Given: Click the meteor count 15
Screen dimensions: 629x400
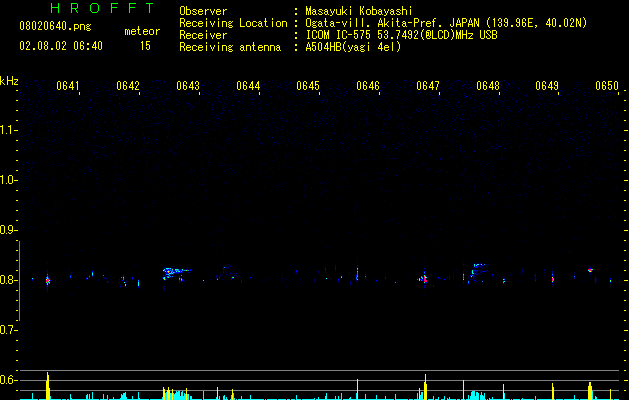Looking at the screenshot, I should coord(145,46).
